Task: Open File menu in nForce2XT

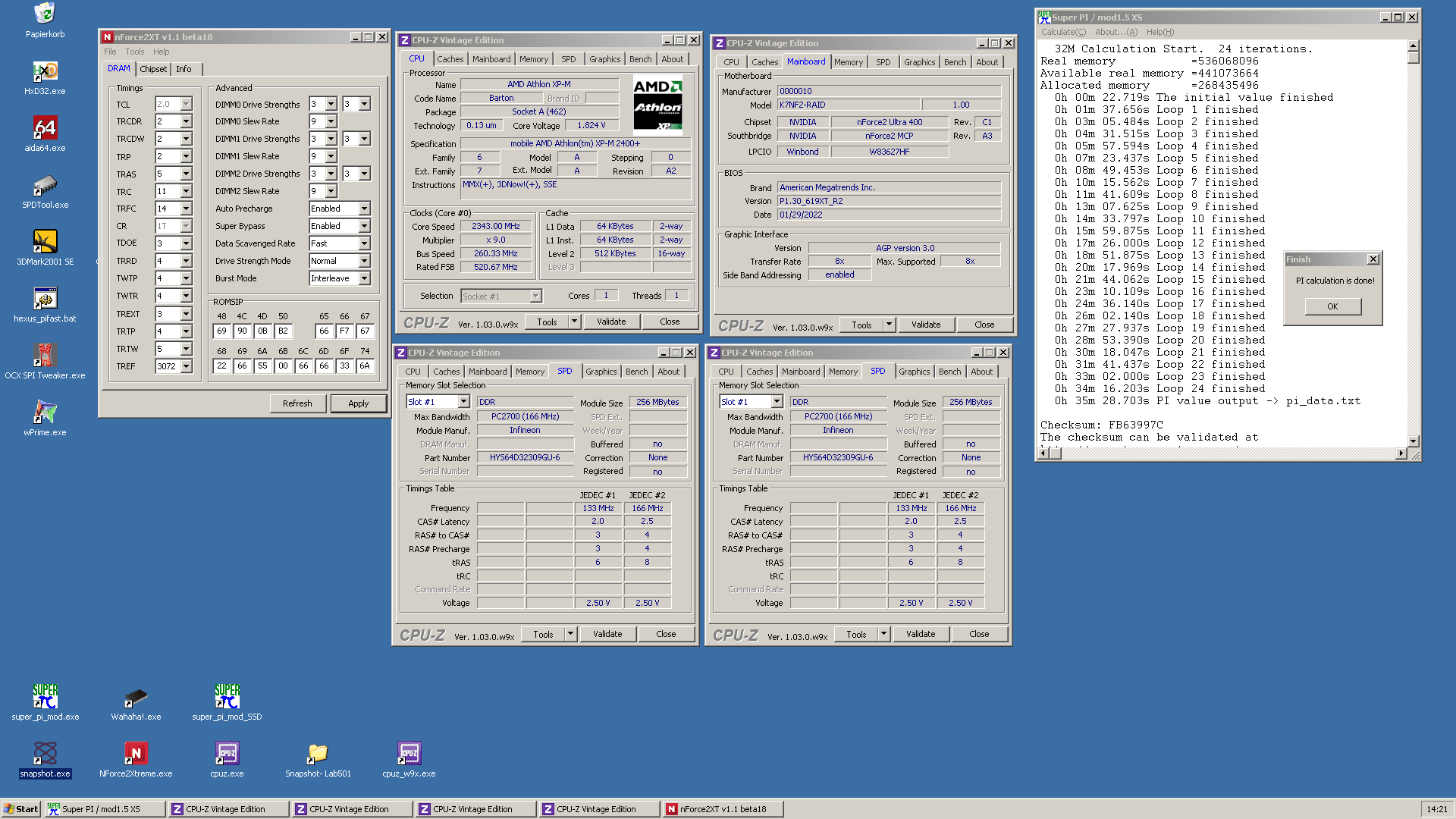Action: 110,52
